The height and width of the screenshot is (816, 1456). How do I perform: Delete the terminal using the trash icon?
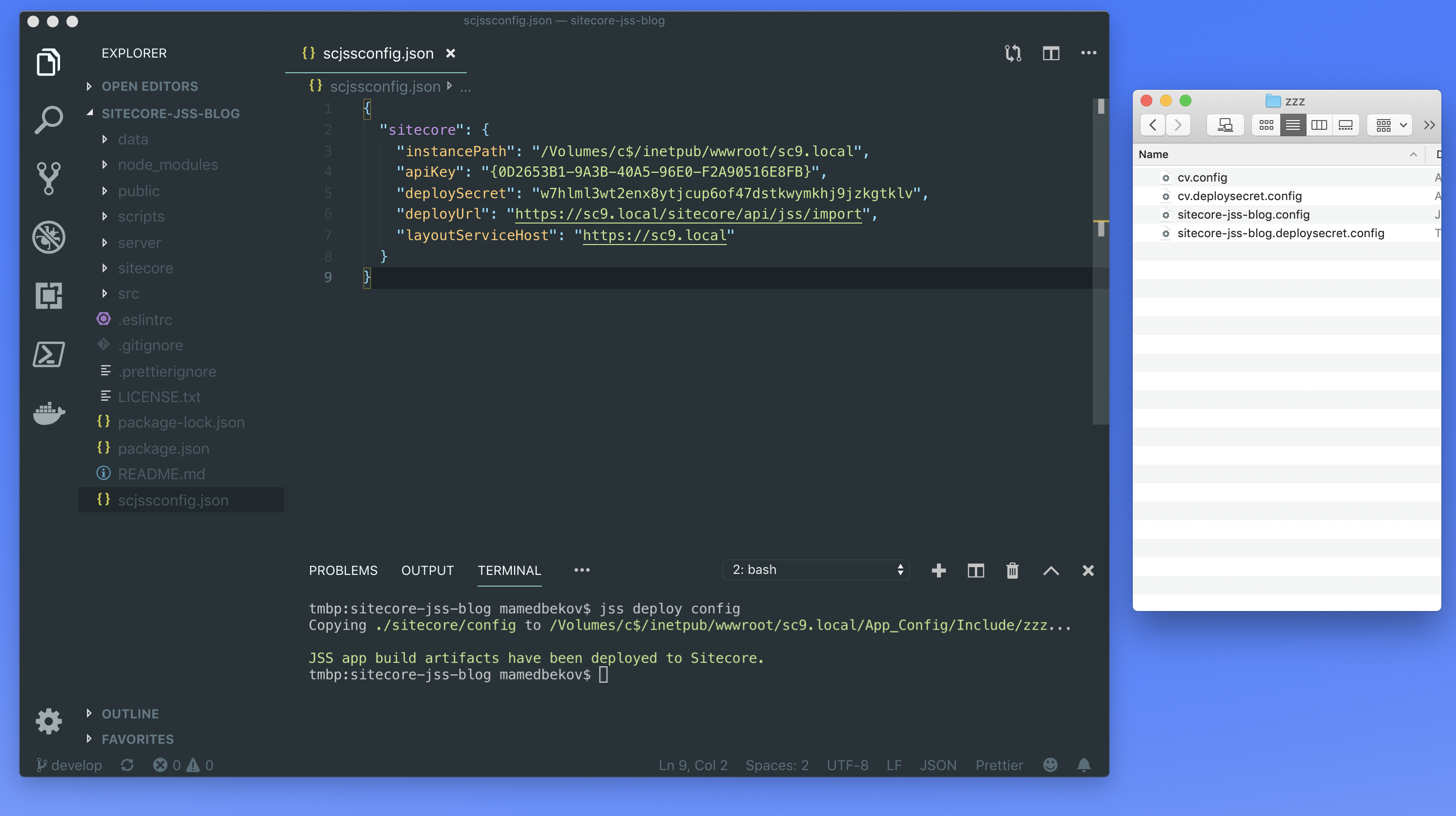(x=1012, y=570)
